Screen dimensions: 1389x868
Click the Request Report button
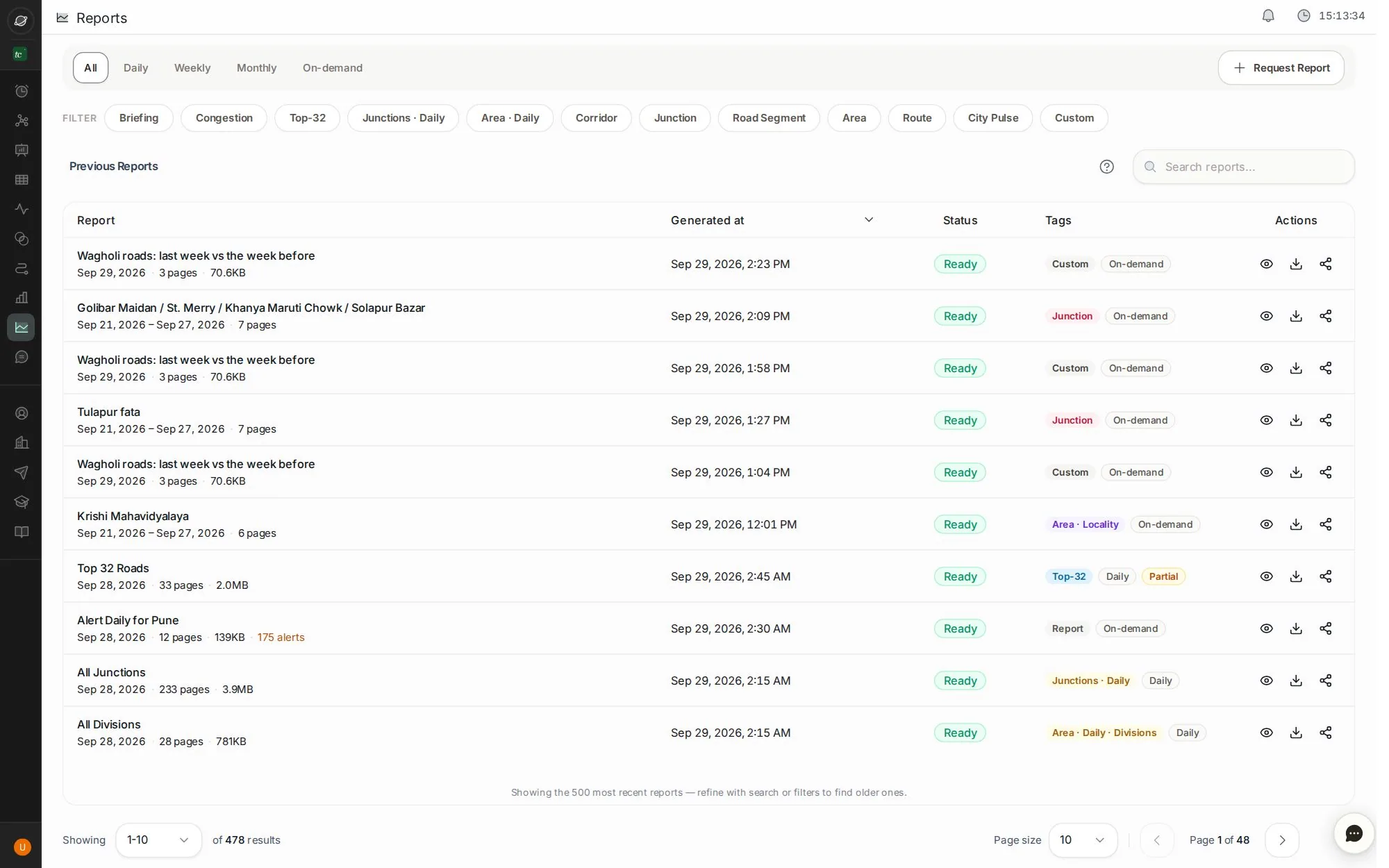tap(1281, 68)
